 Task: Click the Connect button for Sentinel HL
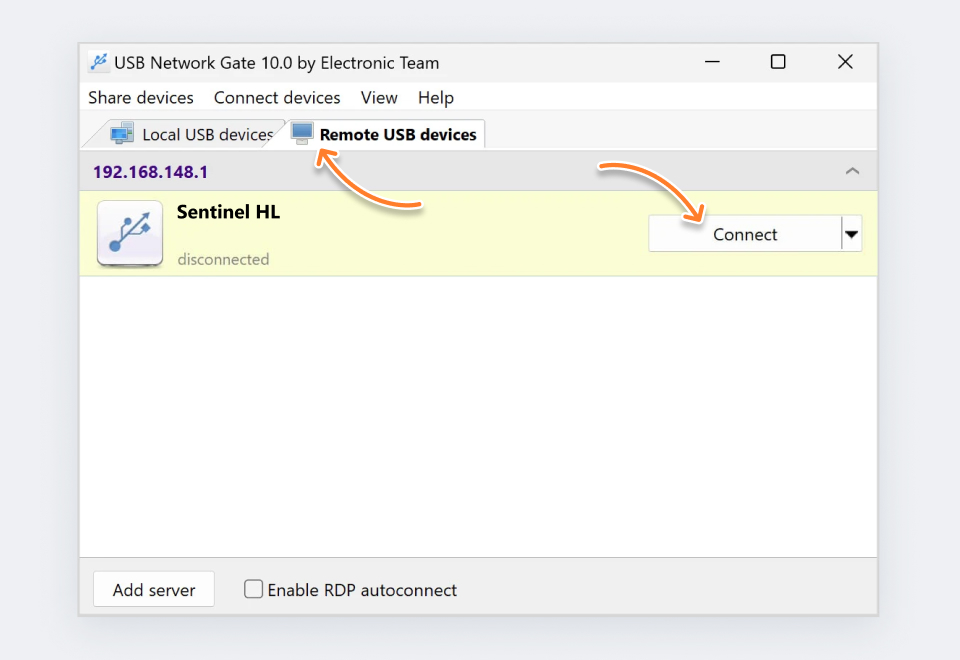pyautogui.click(x=744, y=233)
